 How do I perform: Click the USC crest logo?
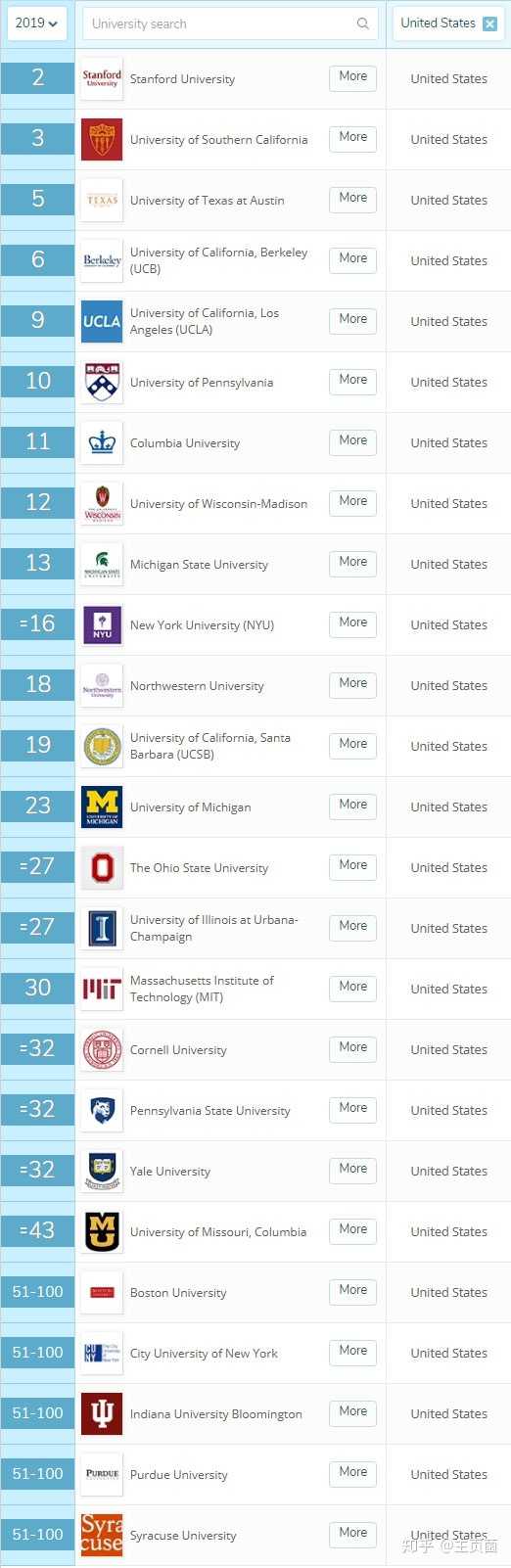click(102, 140)
